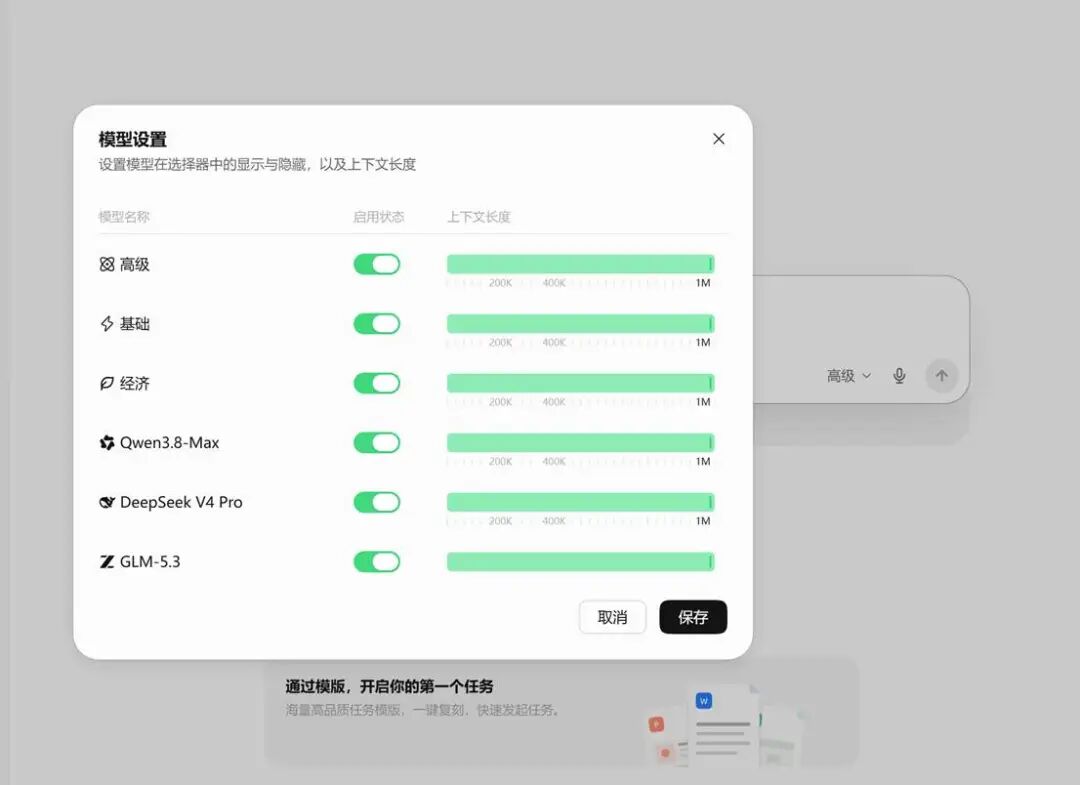
Task: Click the DeepSeek V4 Pro model name
Action: [181, 503]
